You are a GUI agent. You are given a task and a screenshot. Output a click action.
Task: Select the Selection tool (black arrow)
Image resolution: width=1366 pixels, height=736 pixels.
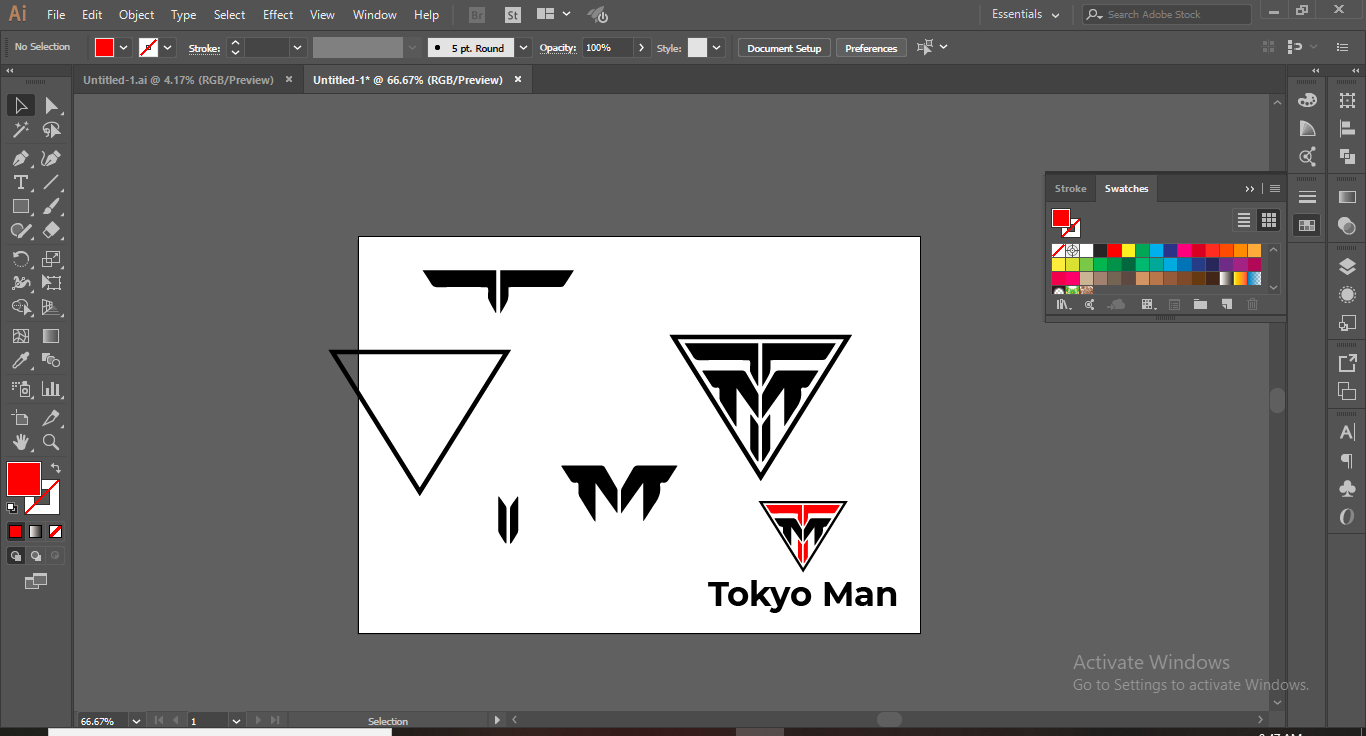(x=20, y=105)
